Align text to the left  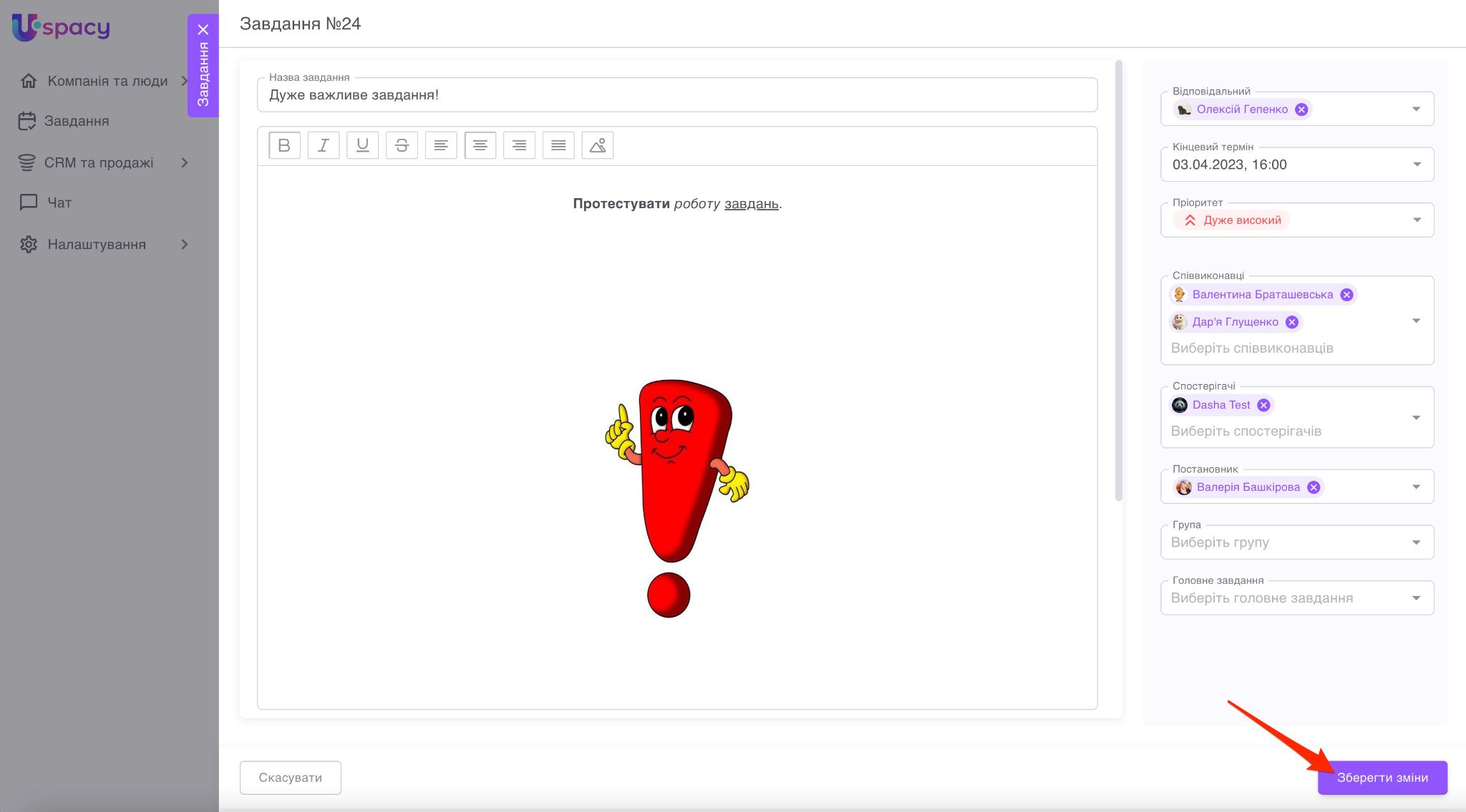coord(441,145)
